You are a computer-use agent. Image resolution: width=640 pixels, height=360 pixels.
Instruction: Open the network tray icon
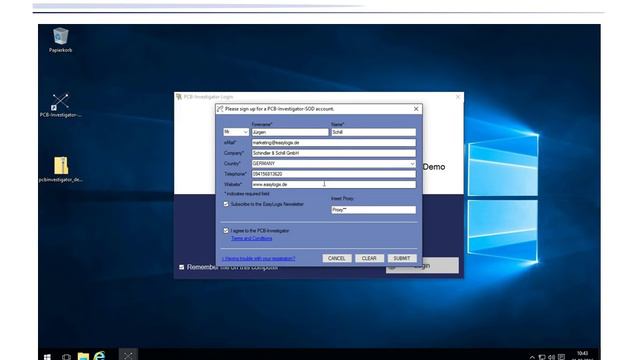tap(542, 357)
